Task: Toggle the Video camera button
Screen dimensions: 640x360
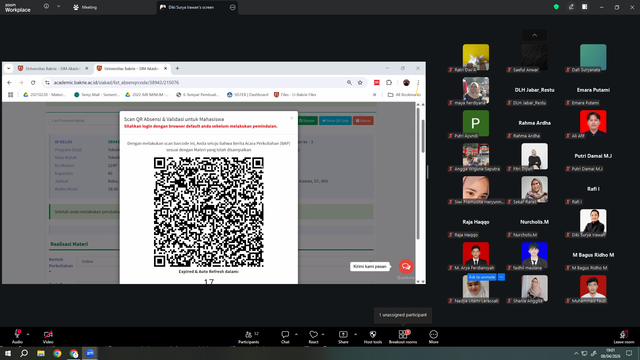Action: click(x=48, y=336)
